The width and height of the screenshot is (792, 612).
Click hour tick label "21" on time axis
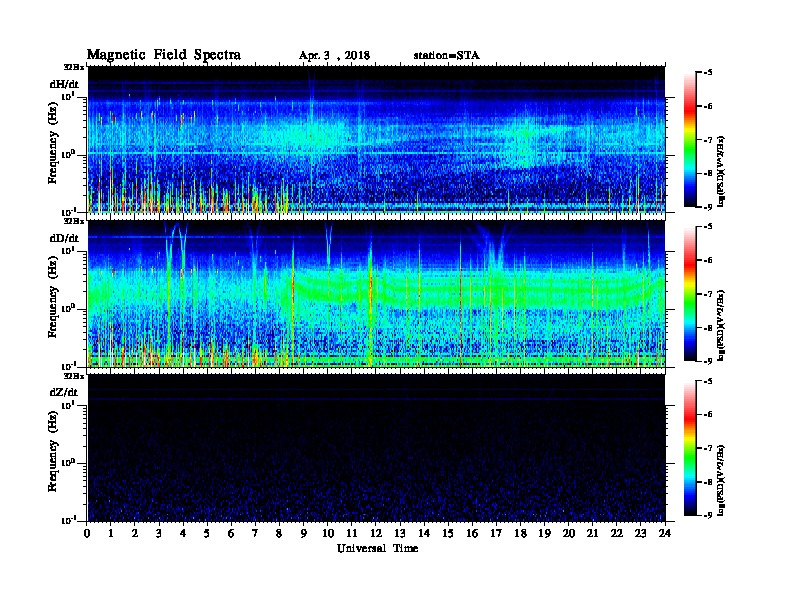[592, 534]
